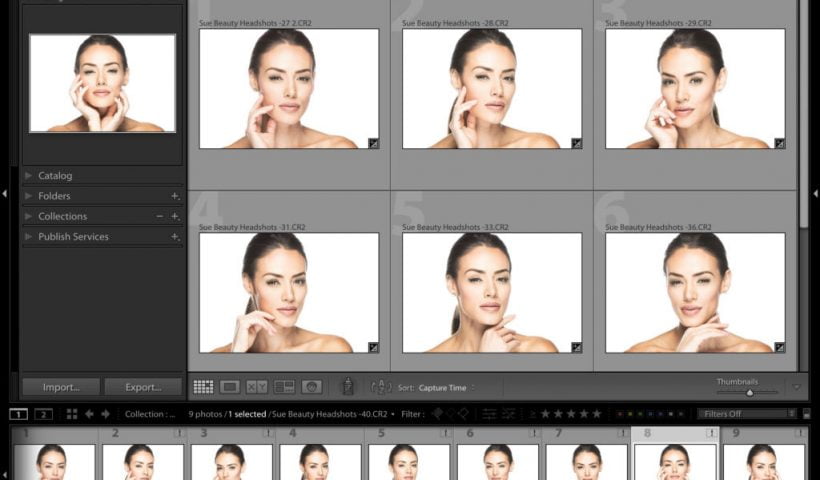Toggle the filter lock switch
820x480 pixels.
tap(807, 414)
